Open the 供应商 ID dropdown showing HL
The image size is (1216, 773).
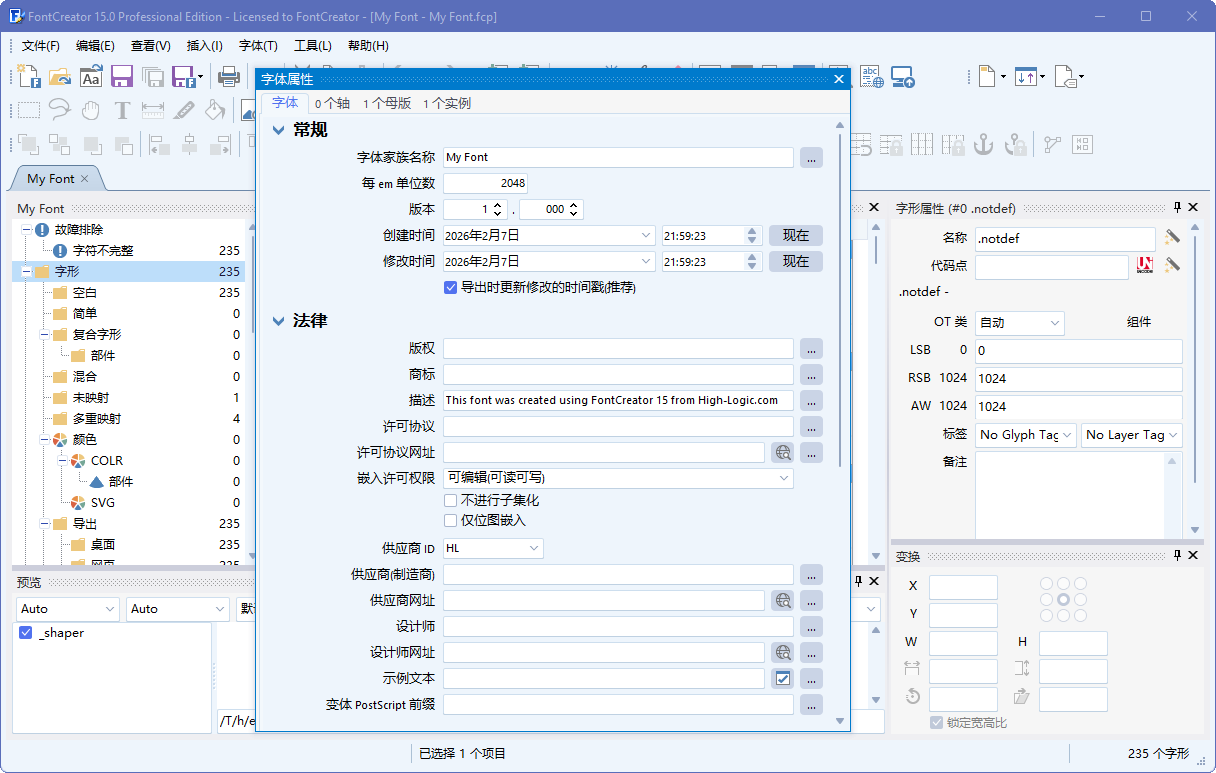pos(534,547)
